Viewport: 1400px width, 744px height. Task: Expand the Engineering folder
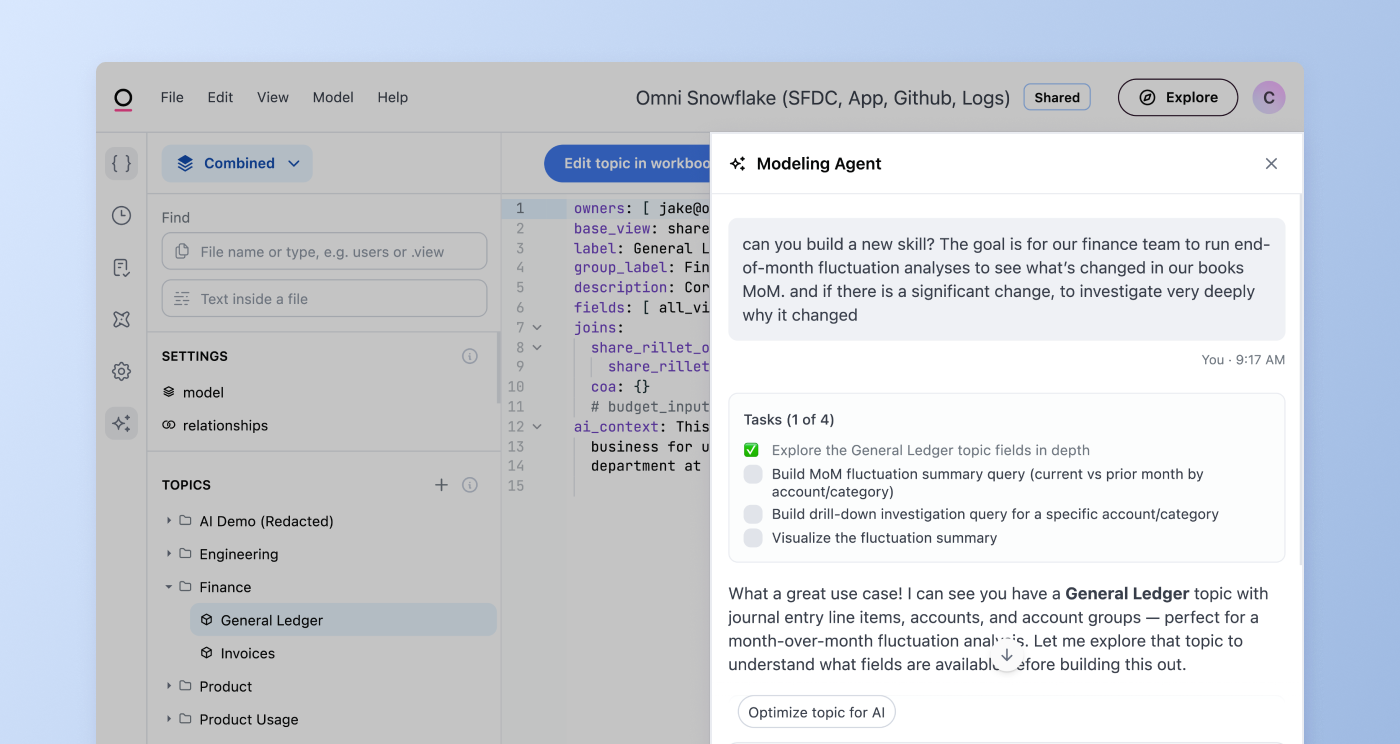pos(169,554)
